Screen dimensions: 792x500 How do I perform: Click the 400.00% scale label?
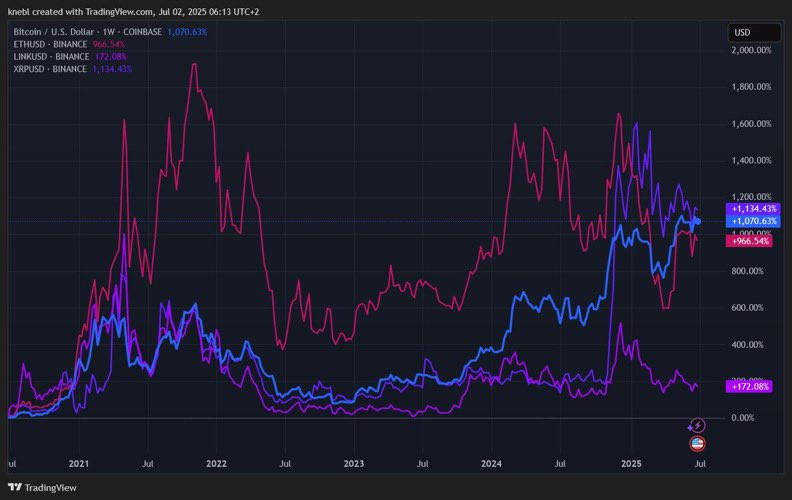[x=748, y=344]
